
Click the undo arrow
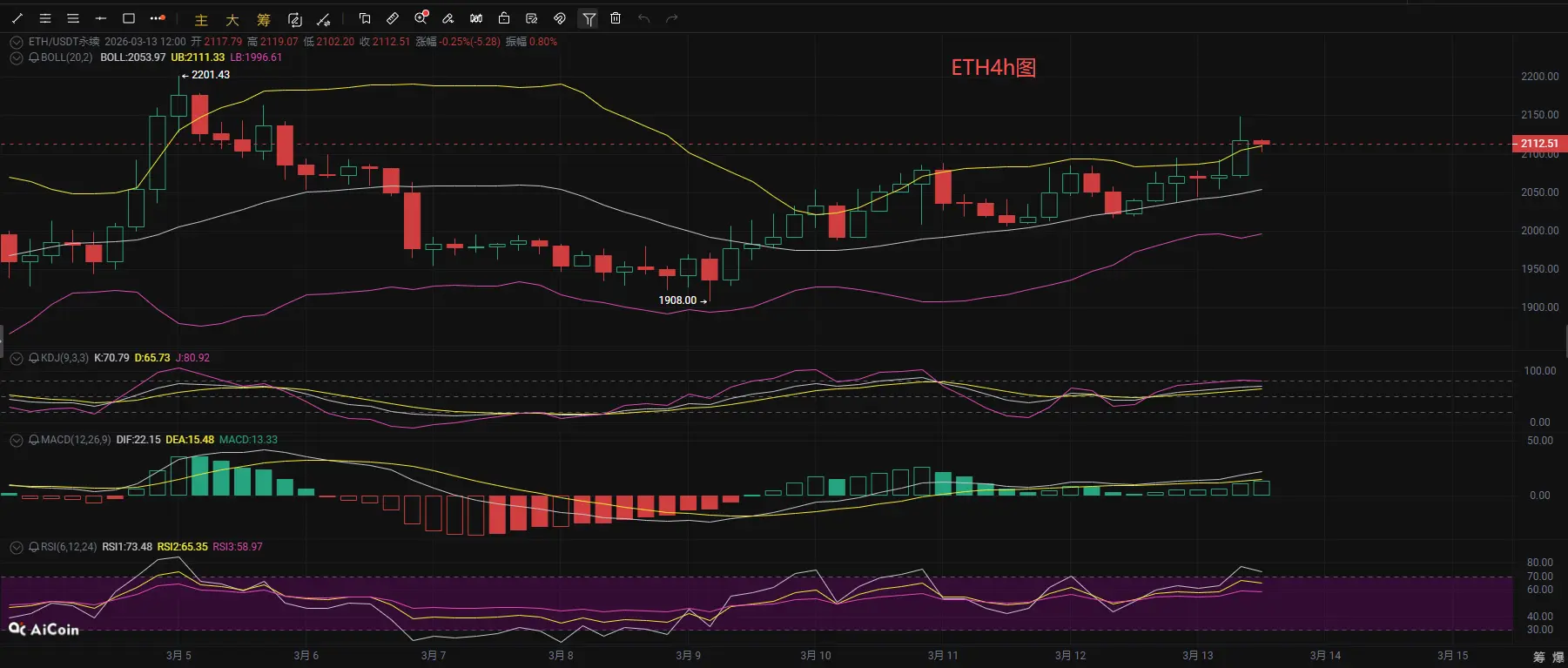pyautogui.click(x=643, y=18)
